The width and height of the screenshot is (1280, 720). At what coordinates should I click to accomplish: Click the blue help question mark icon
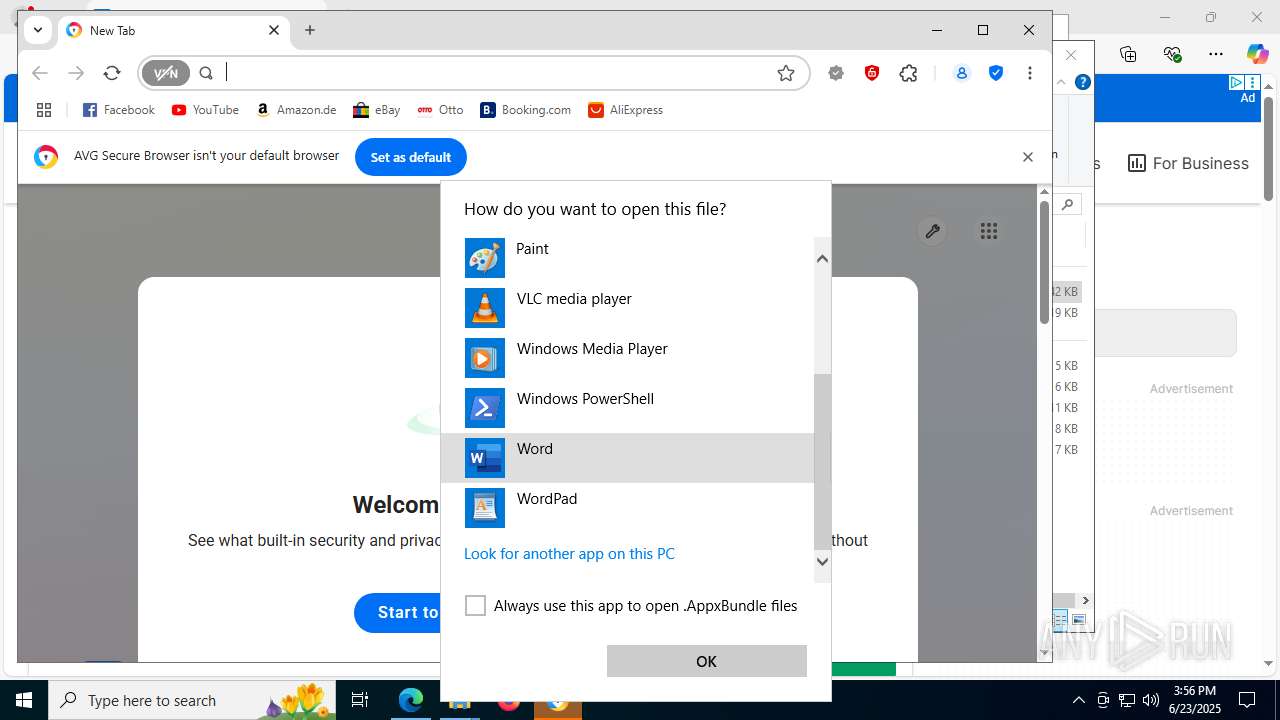(x=1082, y=82)
